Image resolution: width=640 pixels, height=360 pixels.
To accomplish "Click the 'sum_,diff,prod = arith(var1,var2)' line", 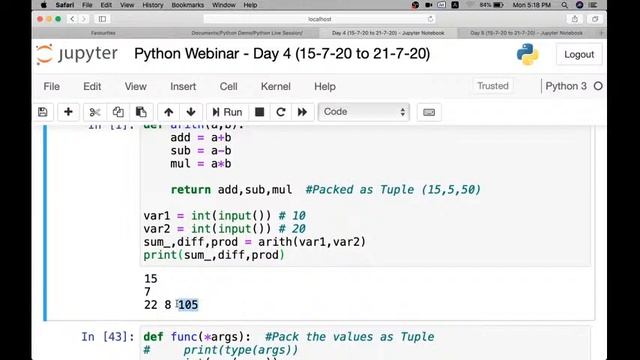I will coord(255,242).
